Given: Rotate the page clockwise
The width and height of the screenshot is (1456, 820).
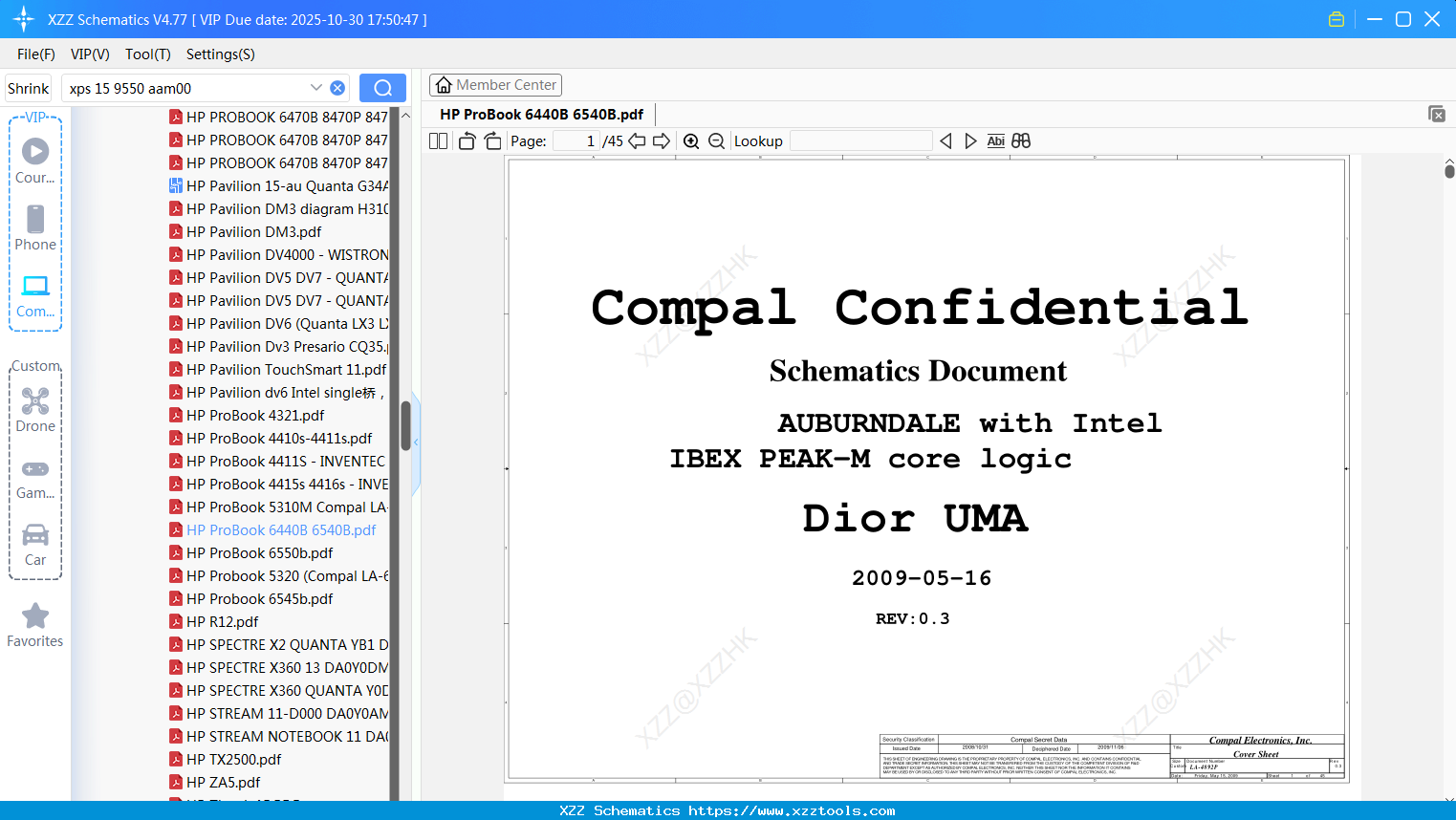Looking at the screenshot, I should (x=493, y=141).
